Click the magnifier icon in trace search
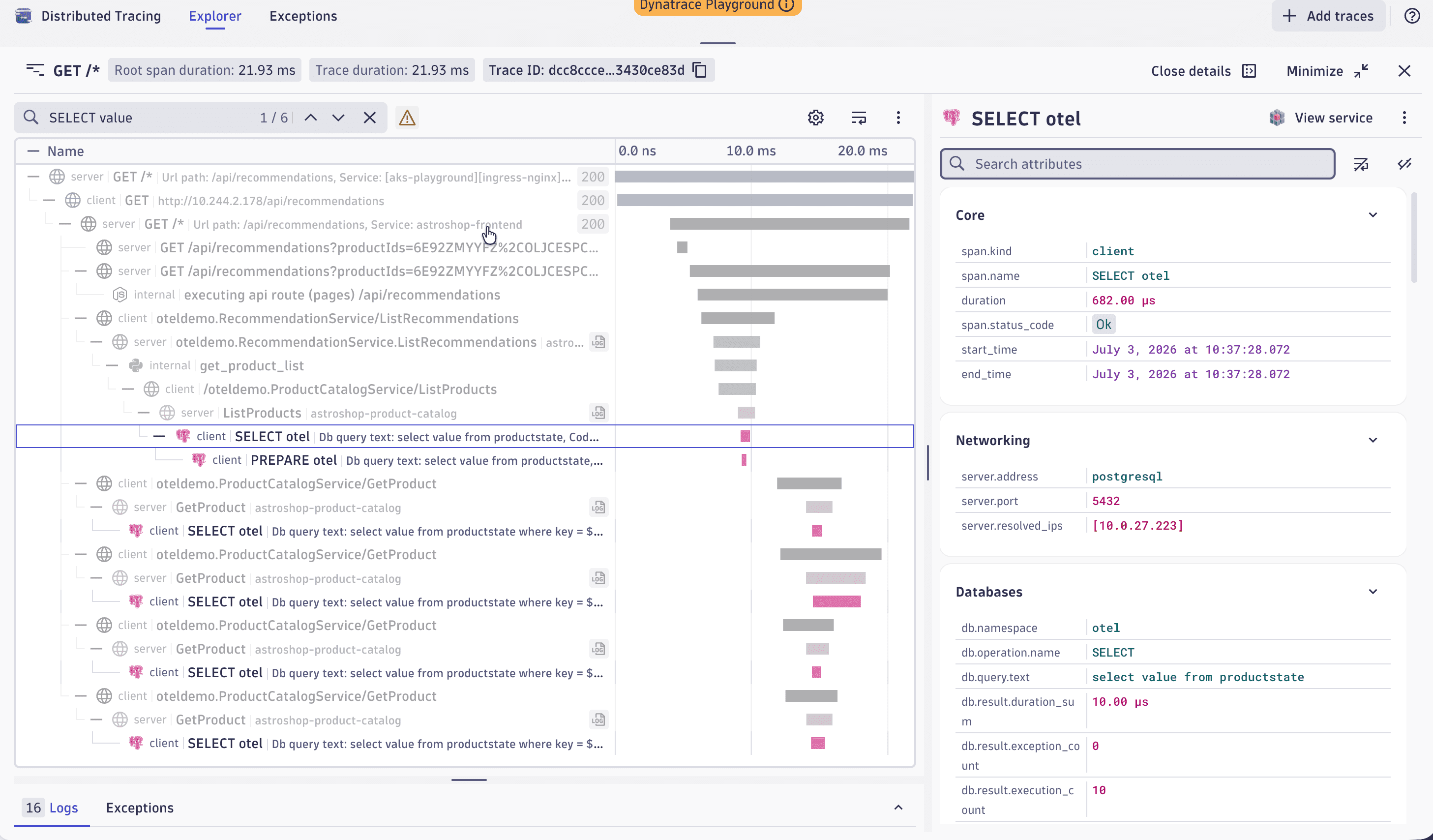Image resolution: width=1433 pixels, height=840 pixels. tap(30, 118)
